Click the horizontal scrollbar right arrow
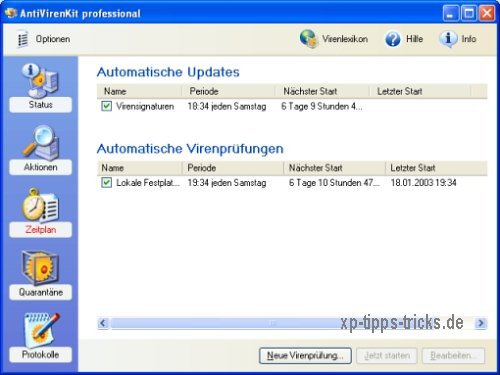The height and width of the screenshot is (375, 500). tap(481, 323)
